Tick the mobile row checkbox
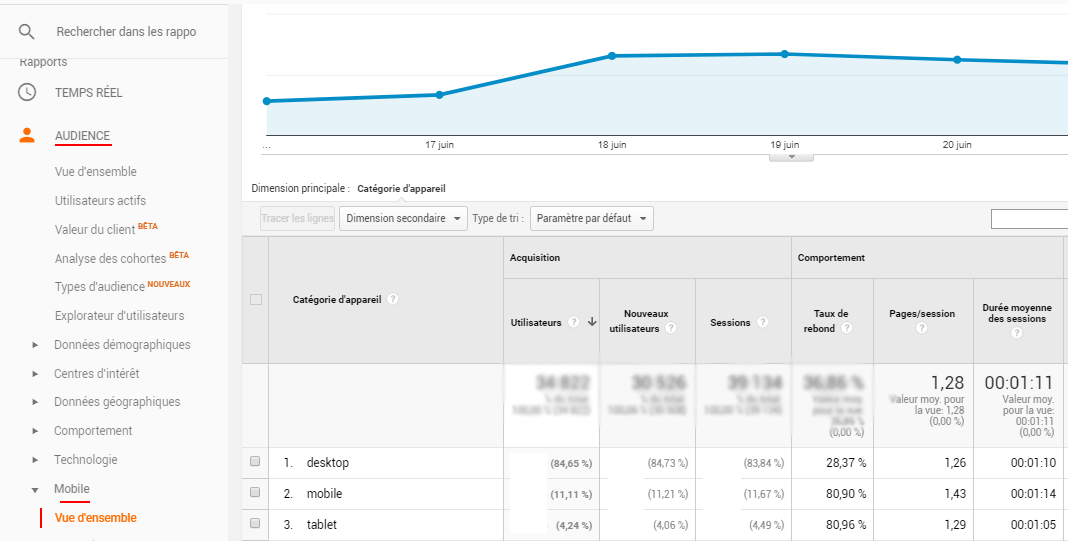The image size is (1068, 541). [255, 492]
